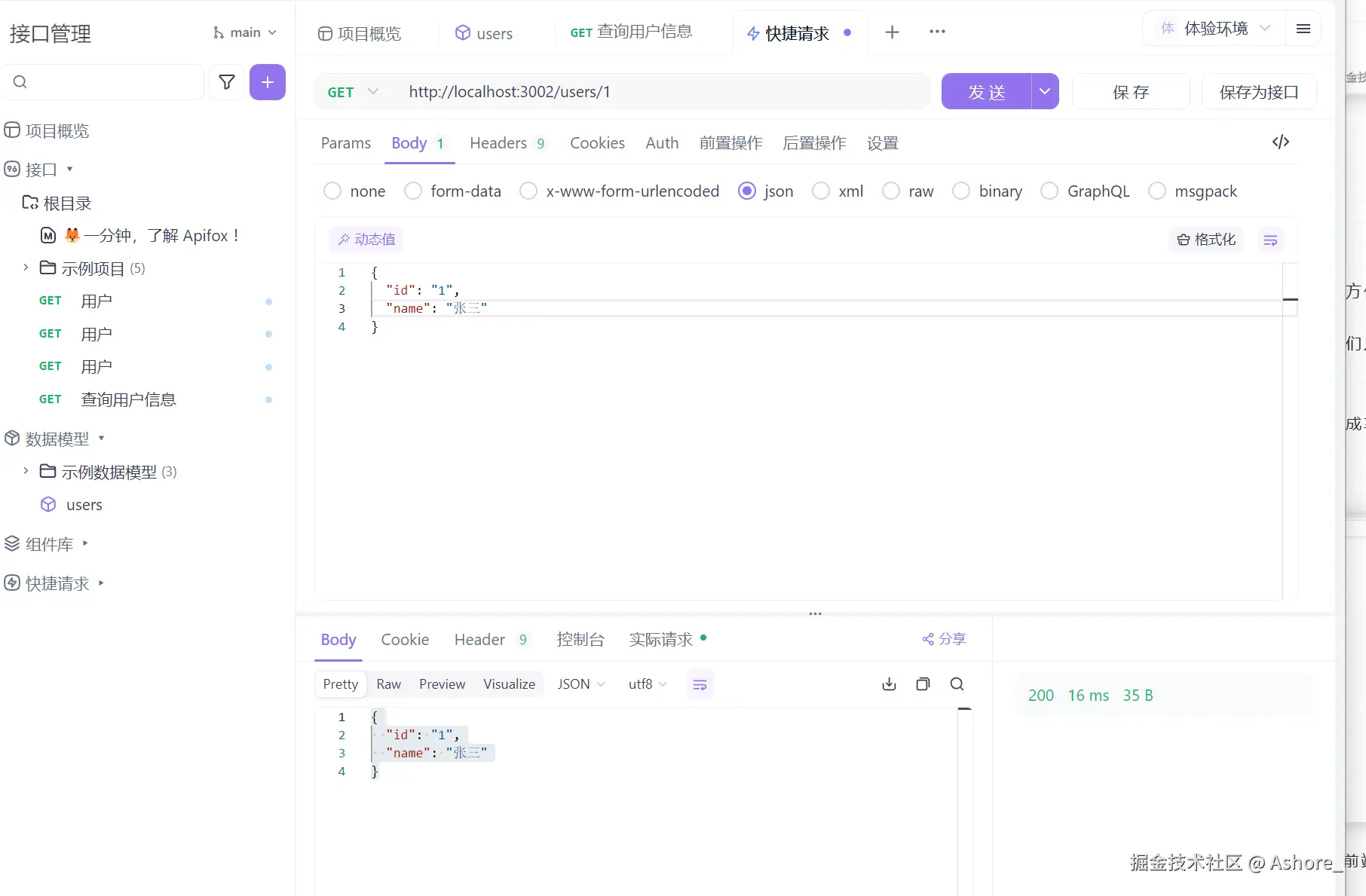Open the 控制台 console tab
The height and width of the screenshot is (896, 1366).
click(x=580, y=640)
